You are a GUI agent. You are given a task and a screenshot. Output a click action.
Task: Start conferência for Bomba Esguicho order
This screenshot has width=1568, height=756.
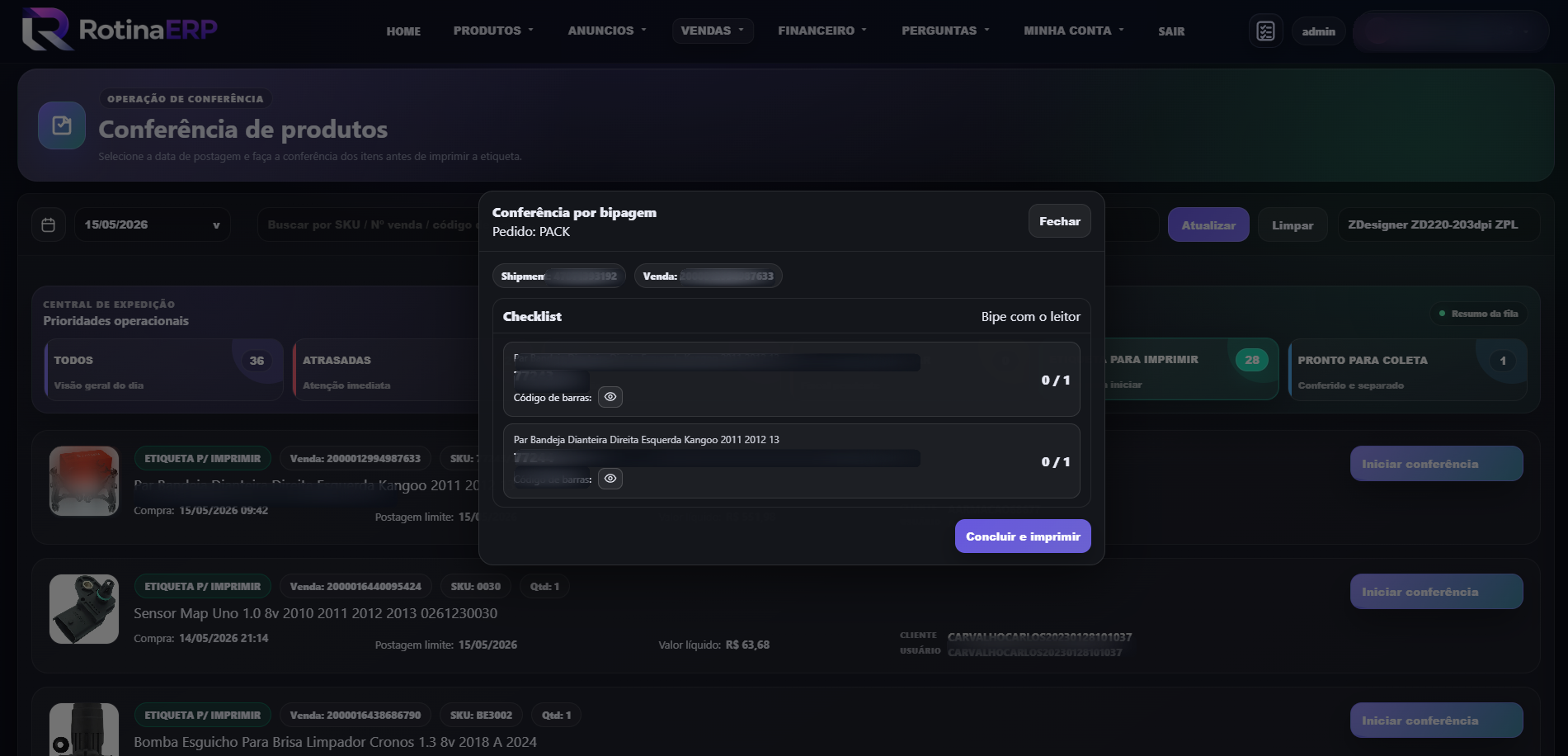(x=1436, y=721)
